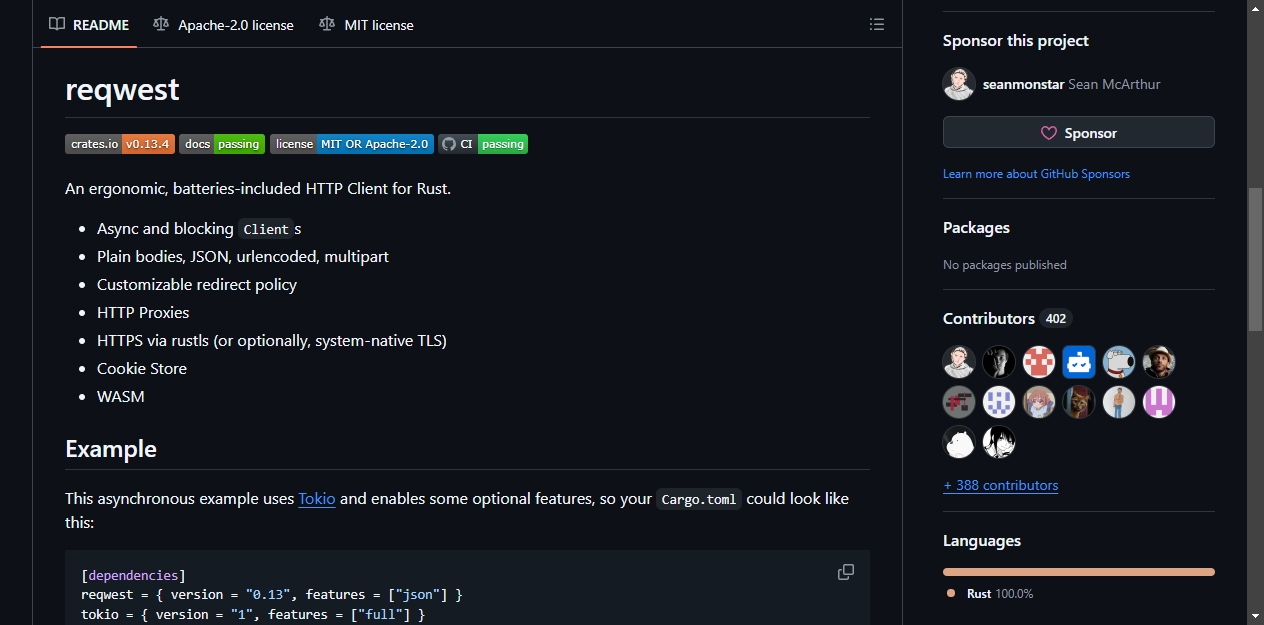Click the 'Sponsor this project' heading
Image resolution: width=1264 pixels, height=625 pixels.
[x=1016, y=41]
